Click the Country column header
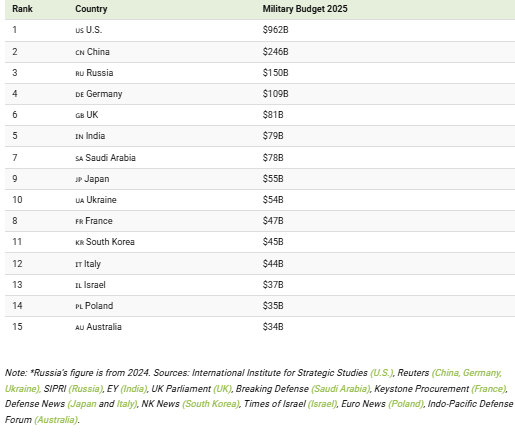Image resolution: width=515 pixels, height=433 pixels. [91, 9]
